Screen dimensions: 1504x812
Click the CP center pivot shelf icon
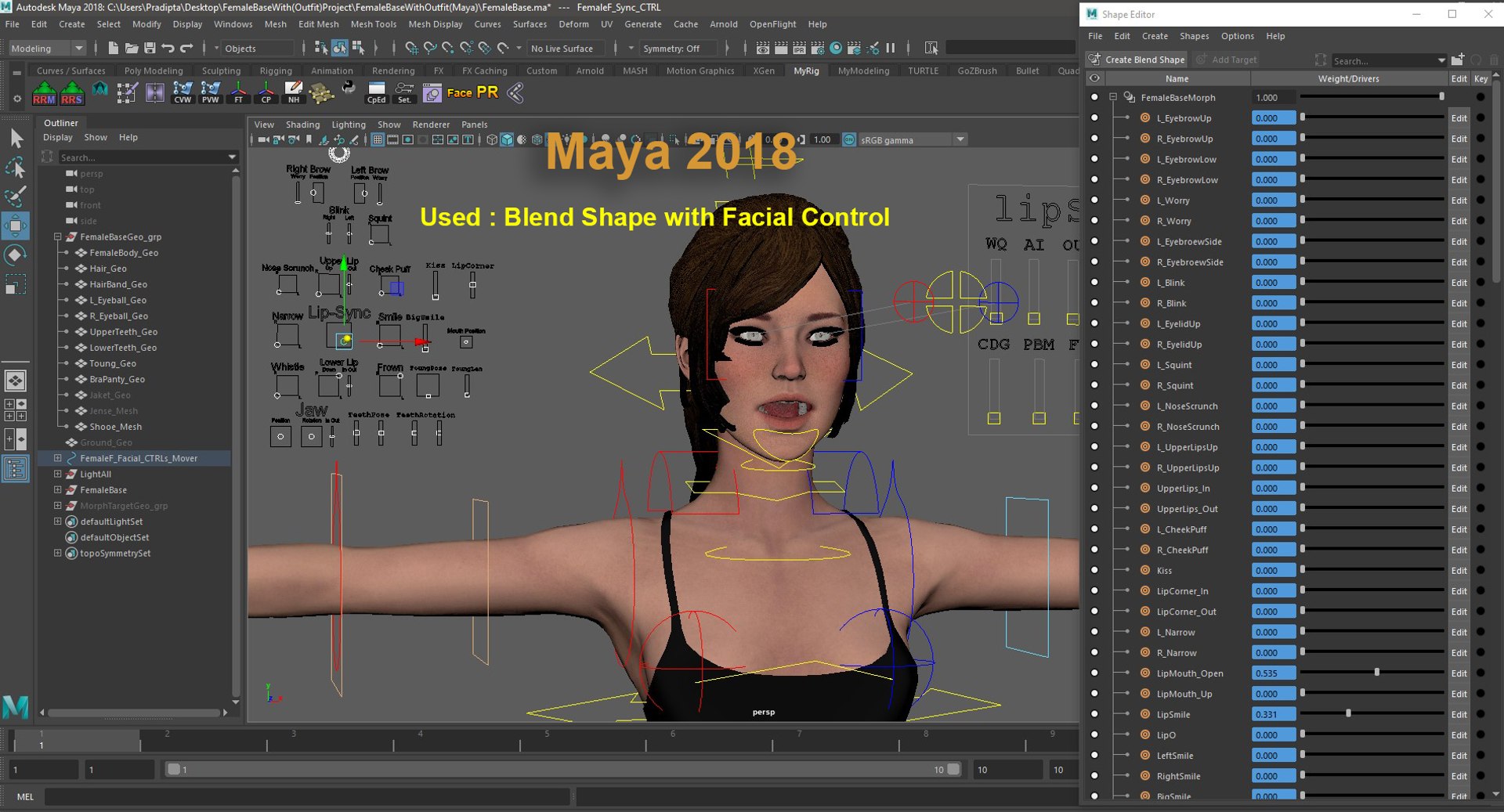click(266, 93)
